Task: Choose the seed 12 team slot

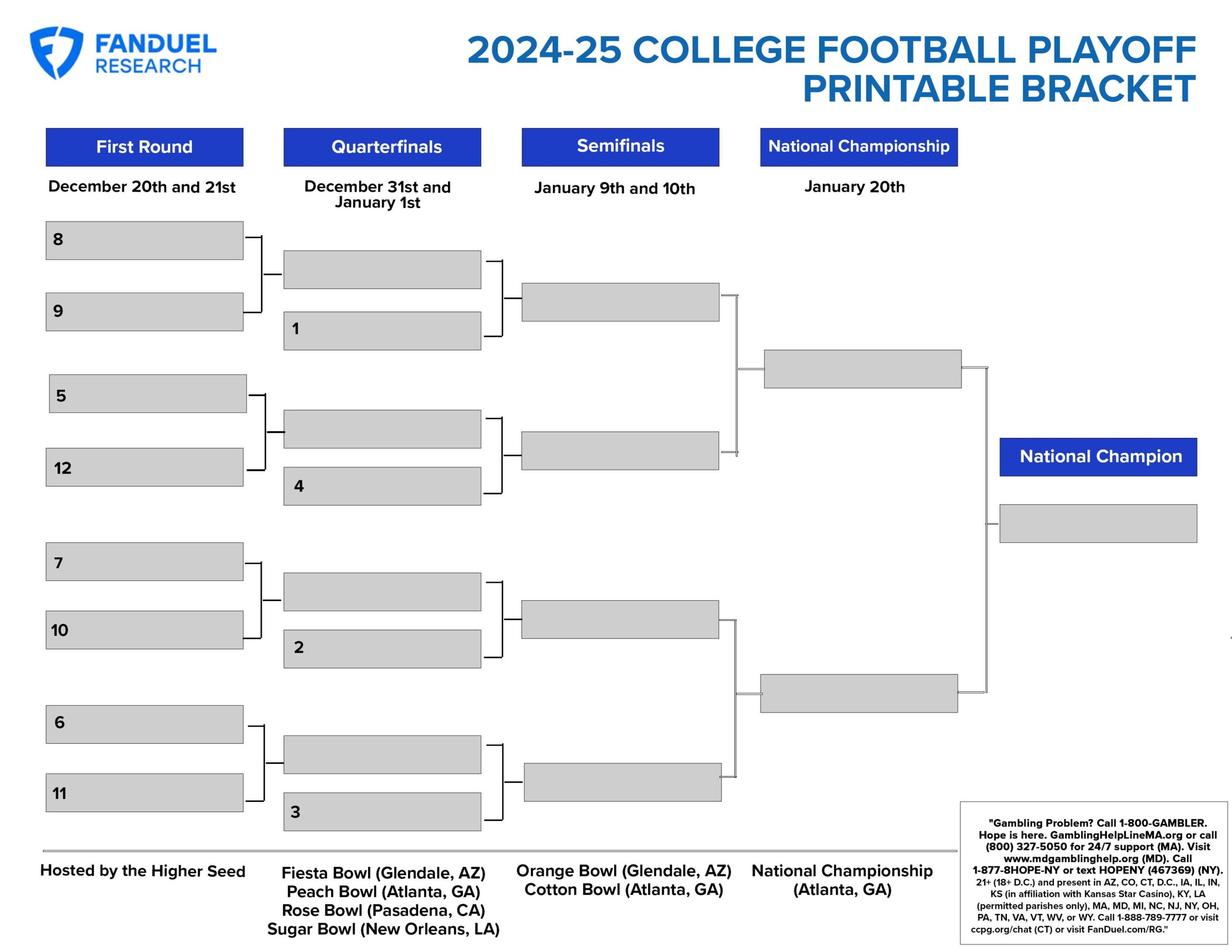Action: click(x=144, y=467)
